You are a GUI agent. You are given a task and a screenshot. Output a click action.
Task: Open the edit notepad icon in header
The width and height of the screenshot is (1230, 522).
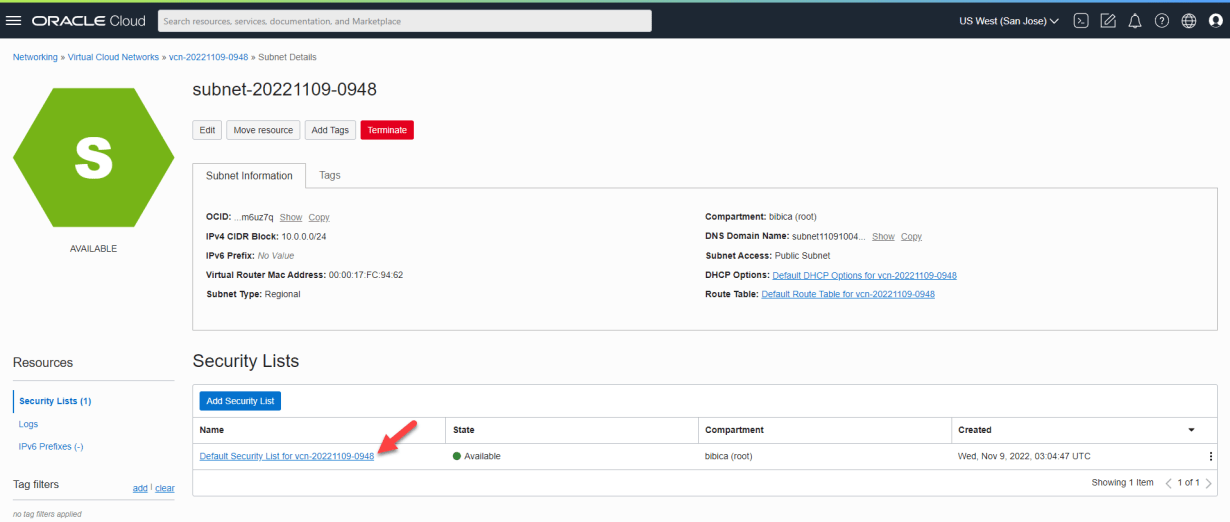click(x=1108, y=21)
